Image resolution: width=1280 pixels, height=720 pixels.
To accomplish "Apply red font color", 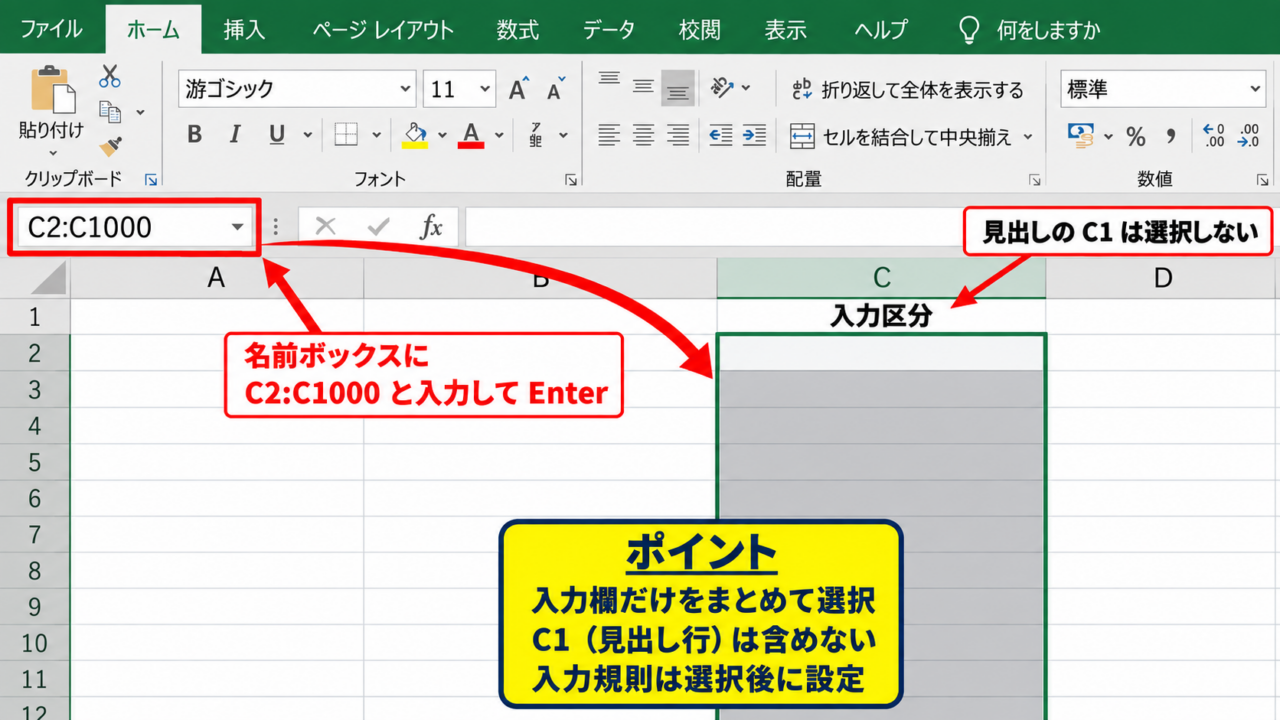I will click(x=471, y=135).
